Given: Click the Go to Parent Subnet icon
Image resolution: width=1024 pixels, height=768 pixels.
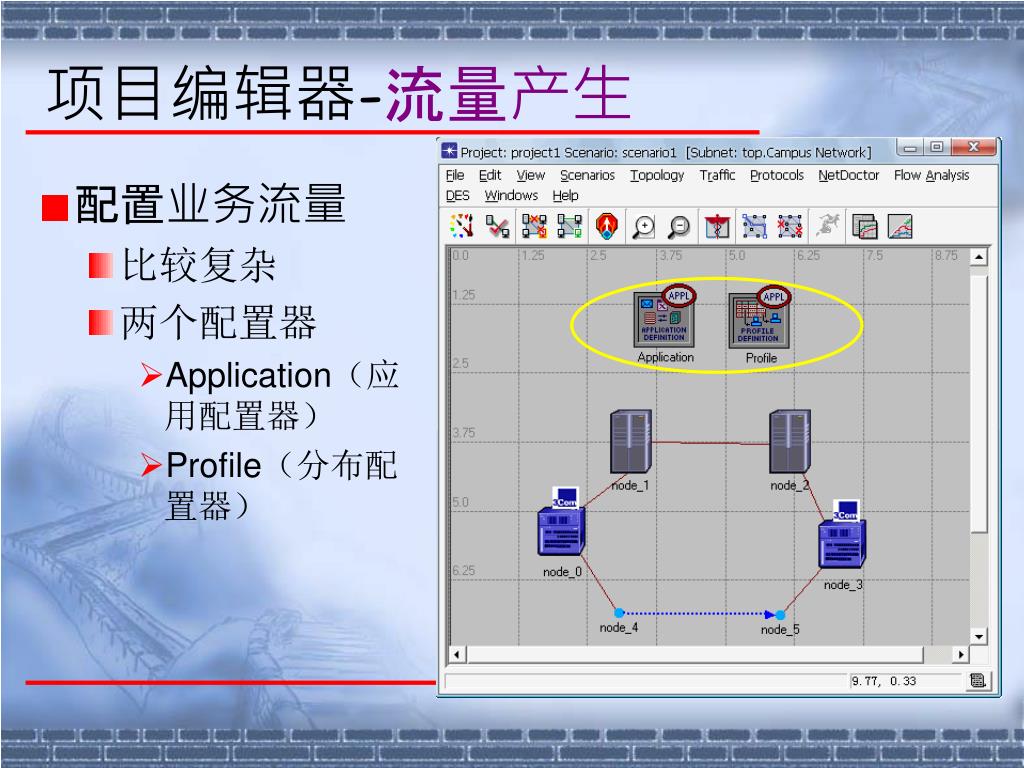Looking at the screenshot, I should (607, 226).
